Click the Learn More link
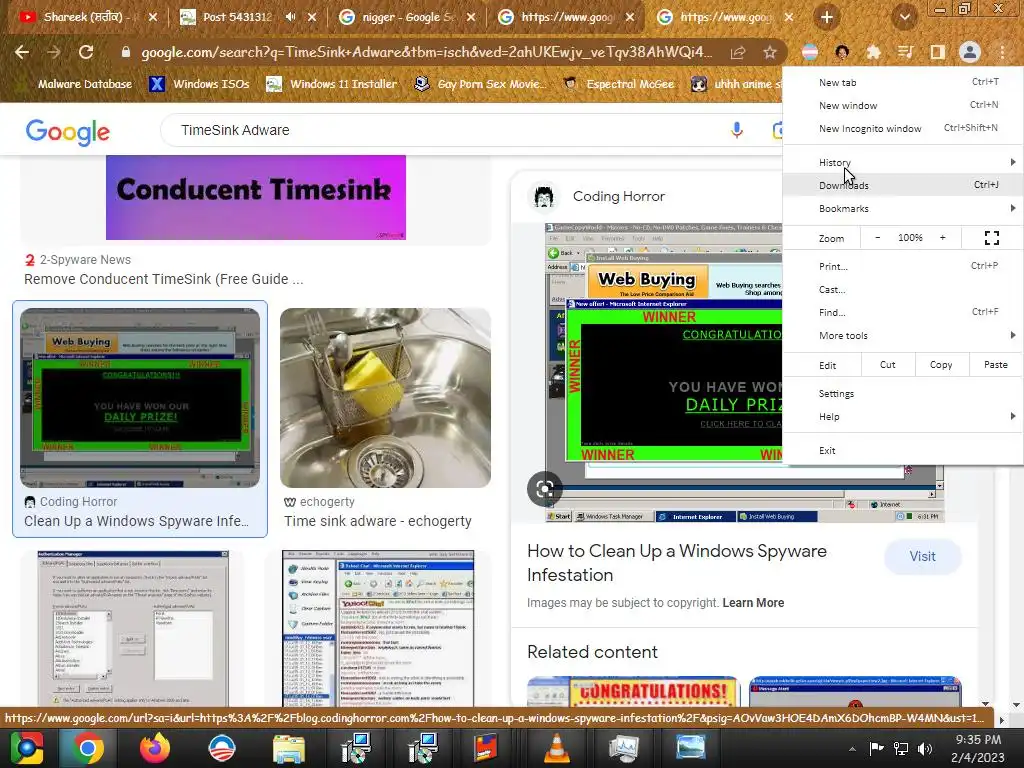Screen dimensions: 1024x768 coord(753,603)
